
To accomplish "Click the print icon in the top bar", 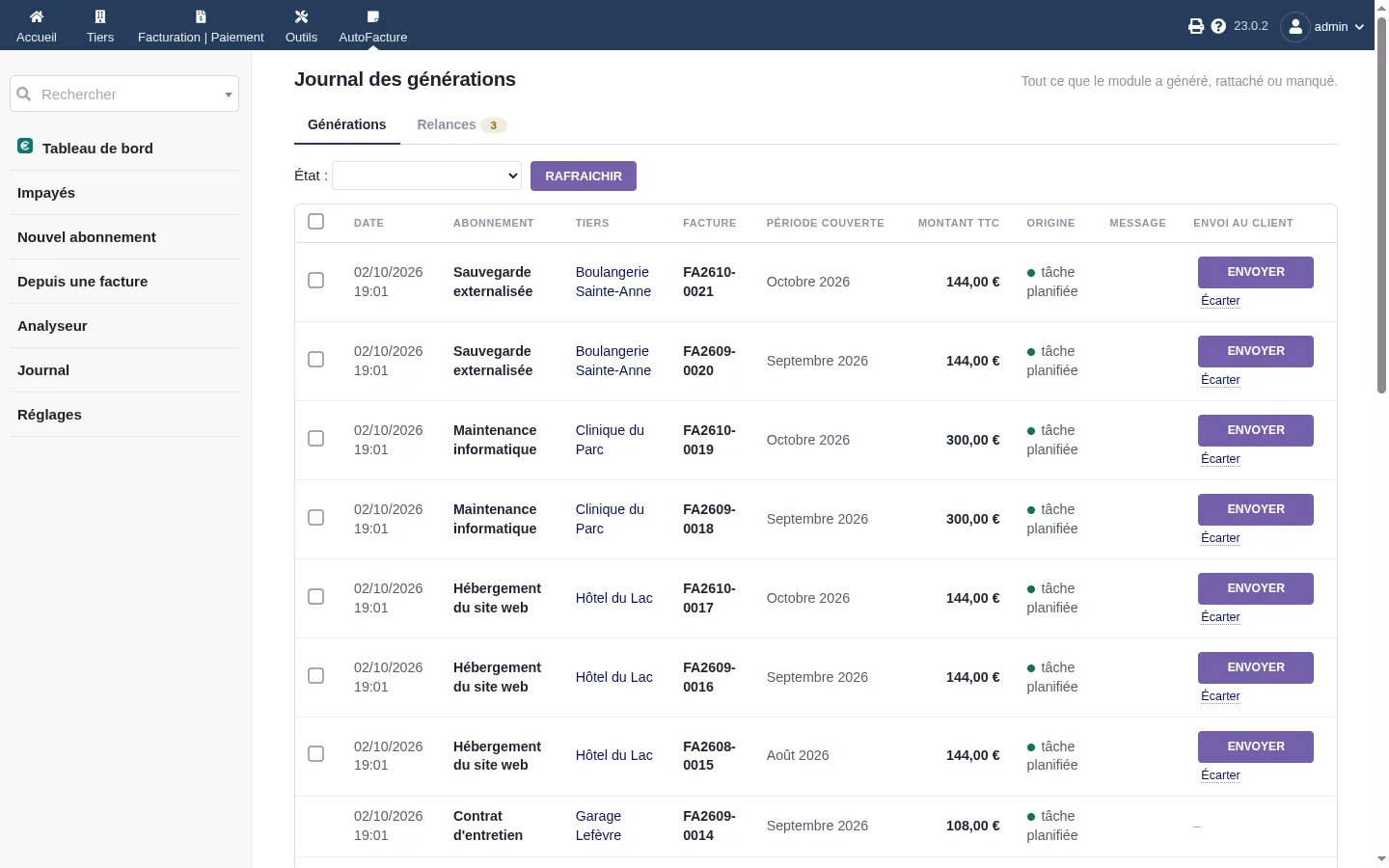I will pos(1196,26).
